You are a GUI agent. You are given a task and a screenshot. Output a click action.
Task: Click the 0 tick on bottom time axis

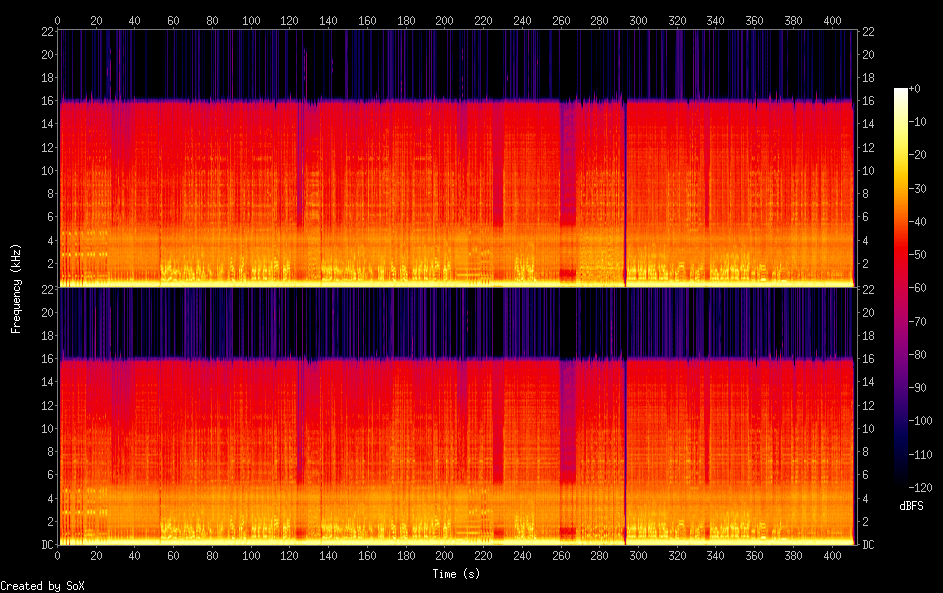58,557
